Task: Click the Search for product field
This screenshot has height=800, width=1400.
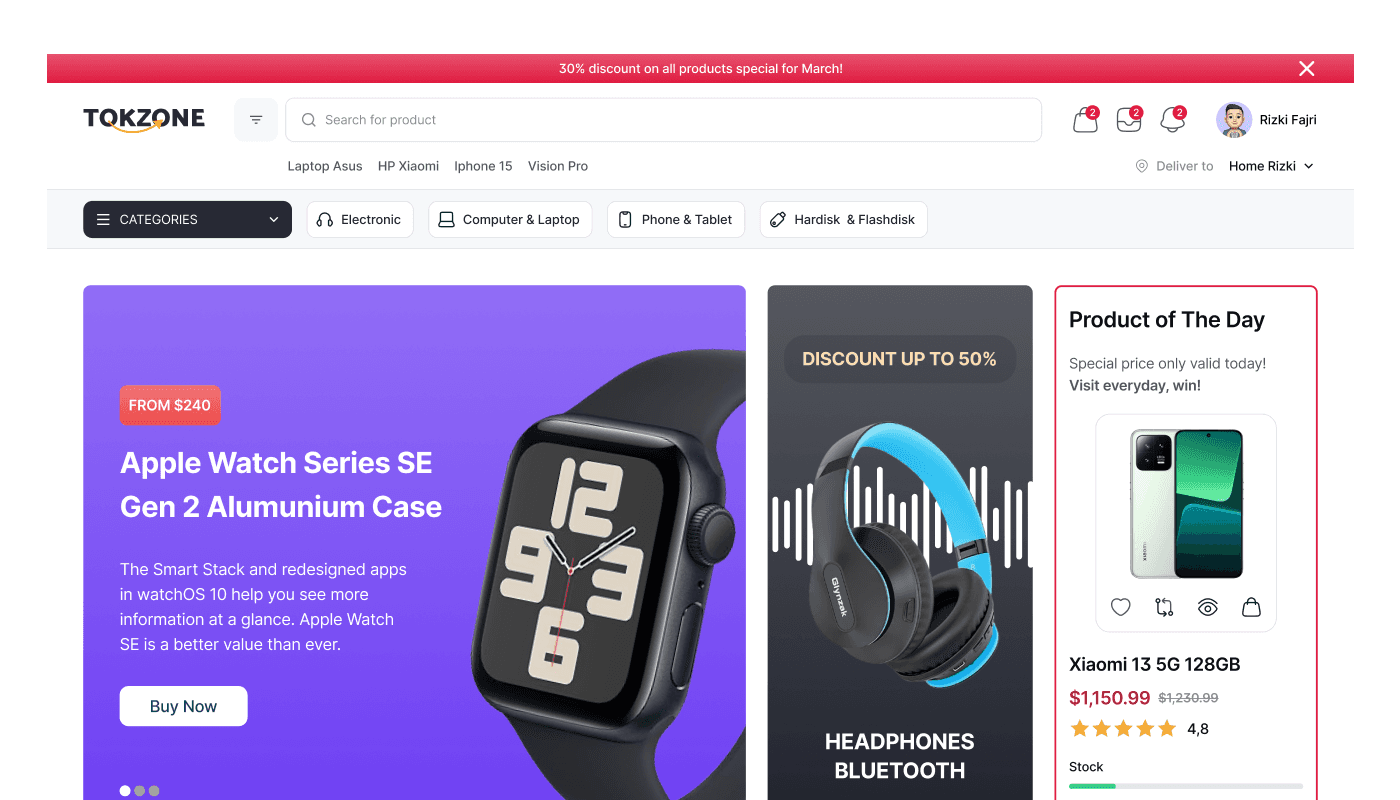Action: (664, 120)
